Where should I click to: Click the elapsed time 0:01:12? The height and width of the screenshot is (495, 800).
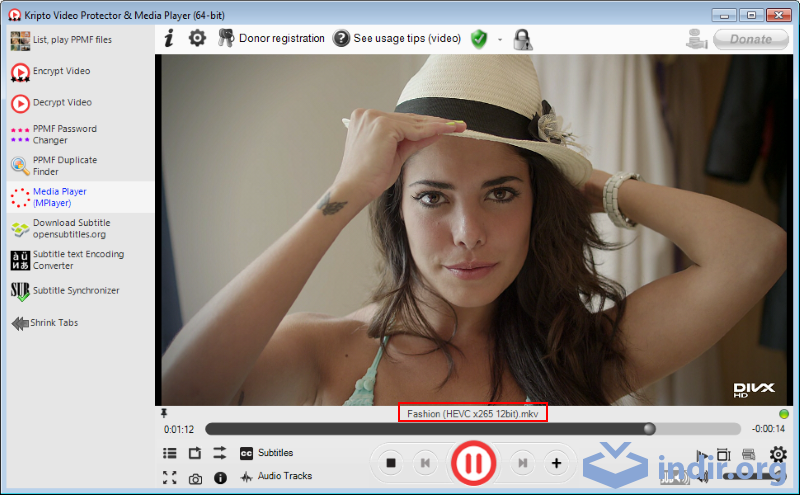179,430
